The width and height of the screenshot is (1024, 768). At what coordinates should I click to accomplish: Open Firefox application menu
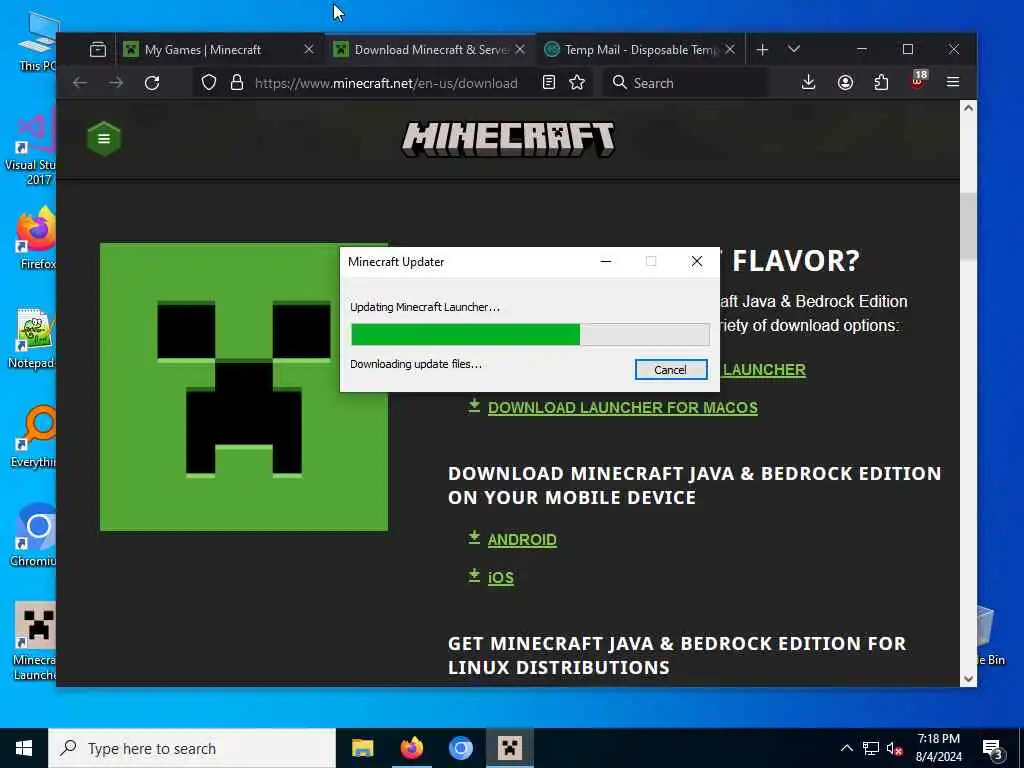[x=953, y=82]
